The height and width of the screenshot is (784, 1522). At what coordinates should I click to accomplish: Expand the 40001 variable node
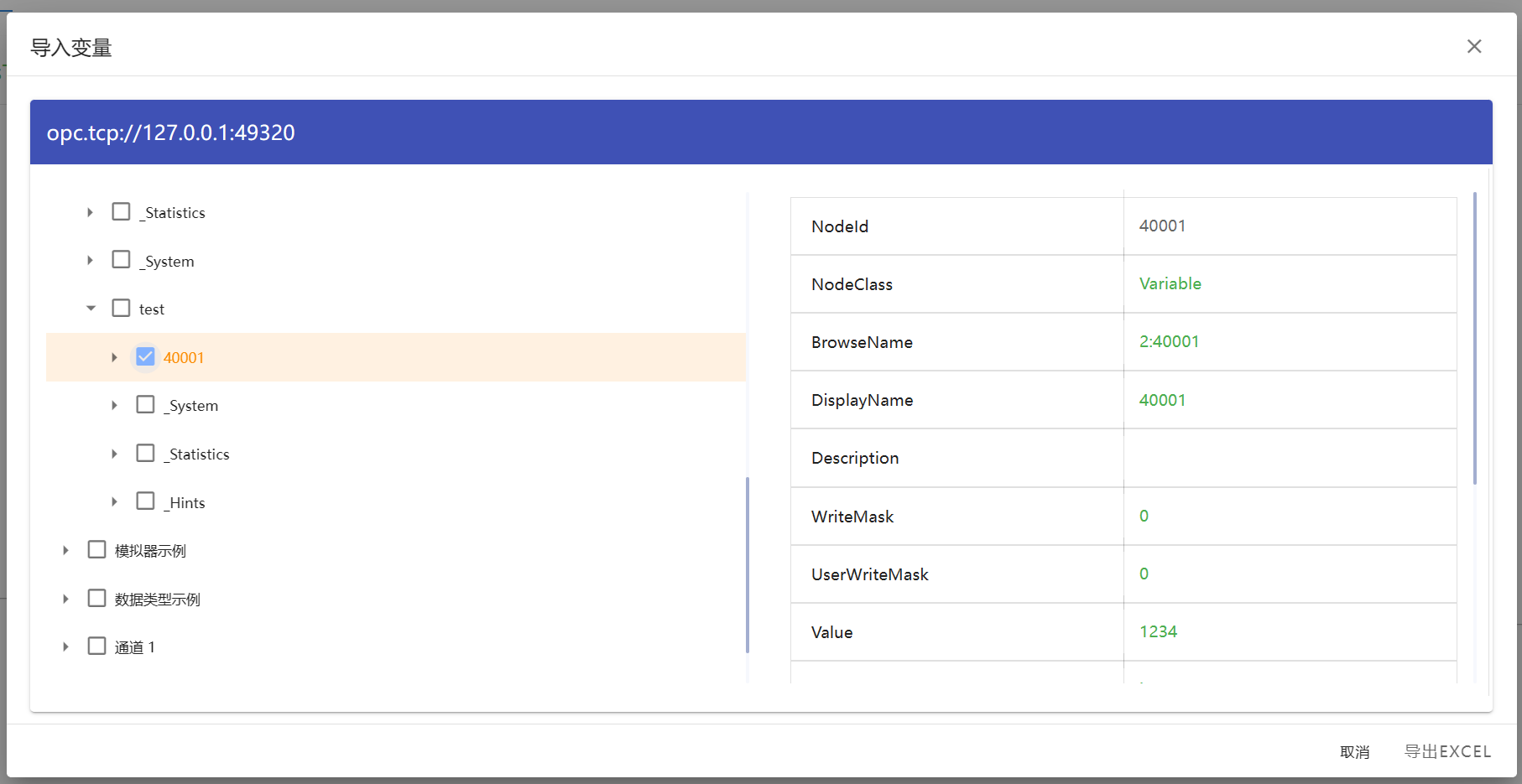114,357
